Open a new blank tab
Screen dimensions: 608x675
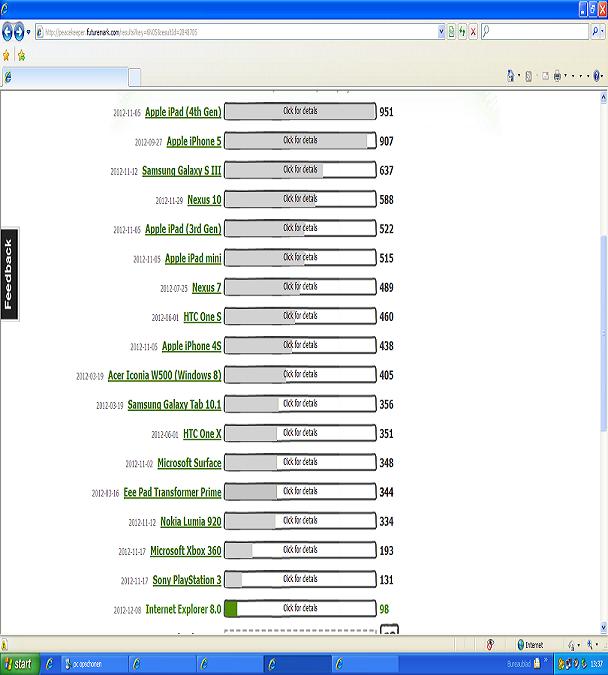click(135, 78)
